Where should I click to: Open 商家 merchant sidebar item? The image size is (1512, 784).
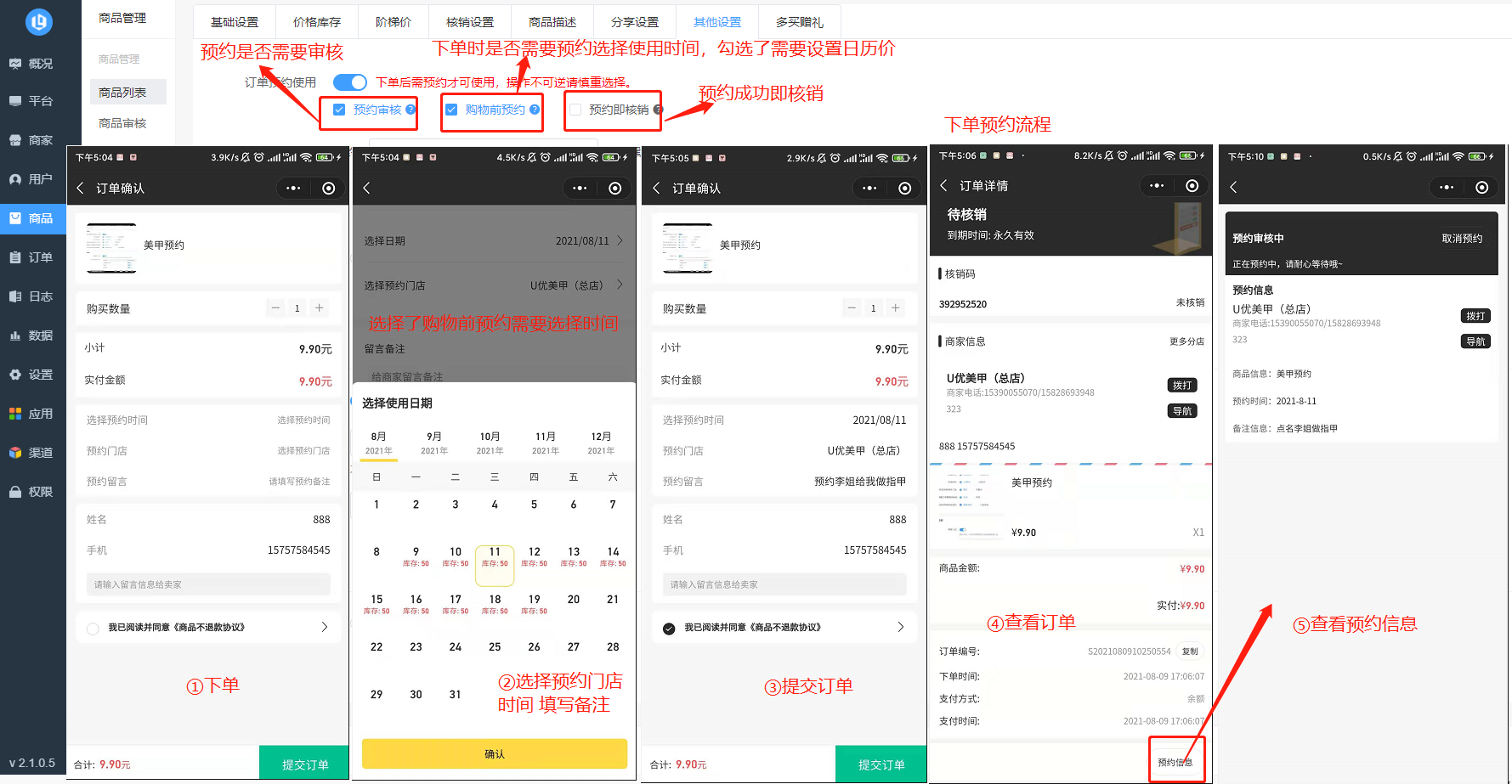coord(31,140)
